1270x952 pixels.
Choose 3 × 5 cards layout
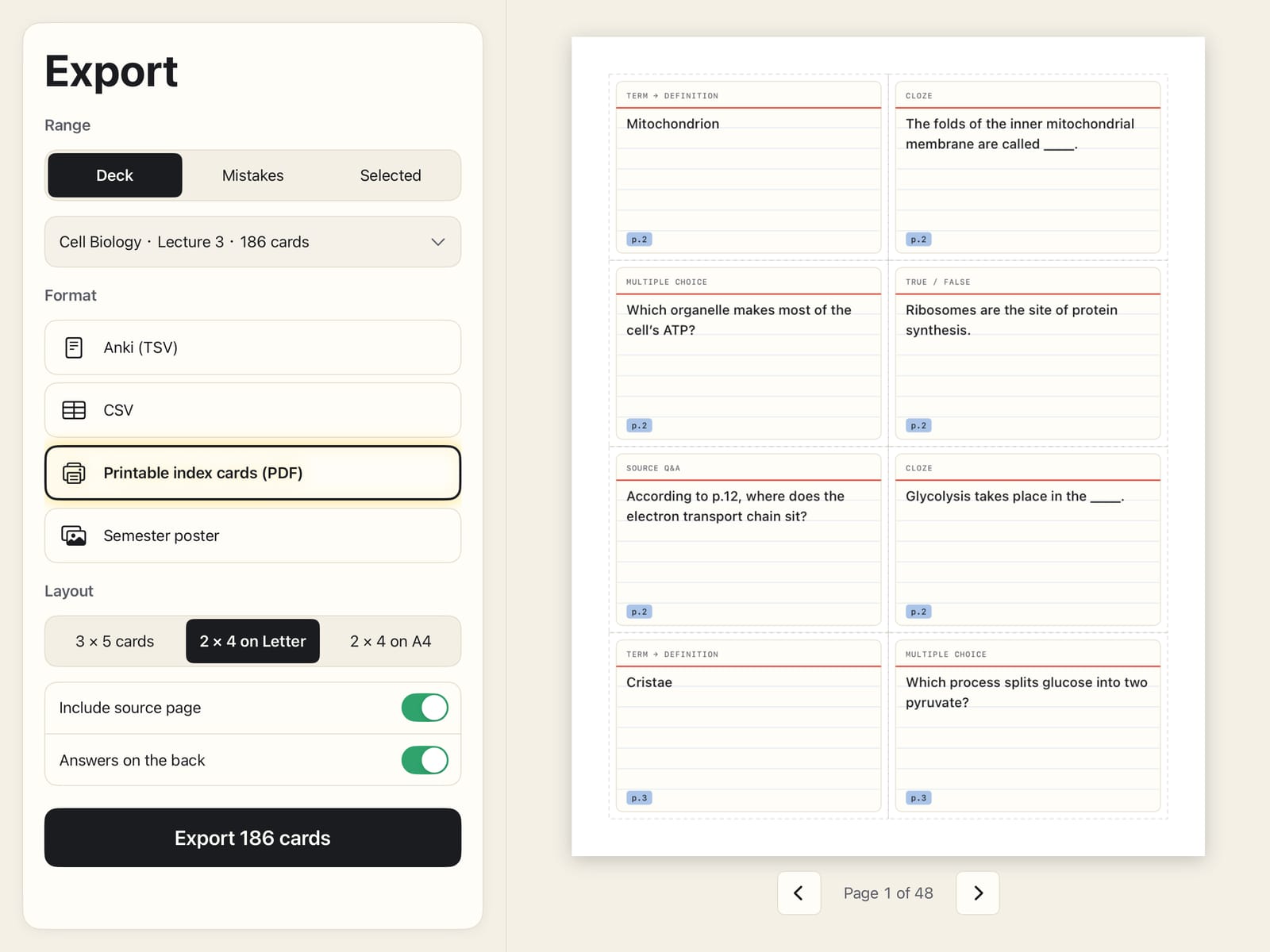coord(115,641)
